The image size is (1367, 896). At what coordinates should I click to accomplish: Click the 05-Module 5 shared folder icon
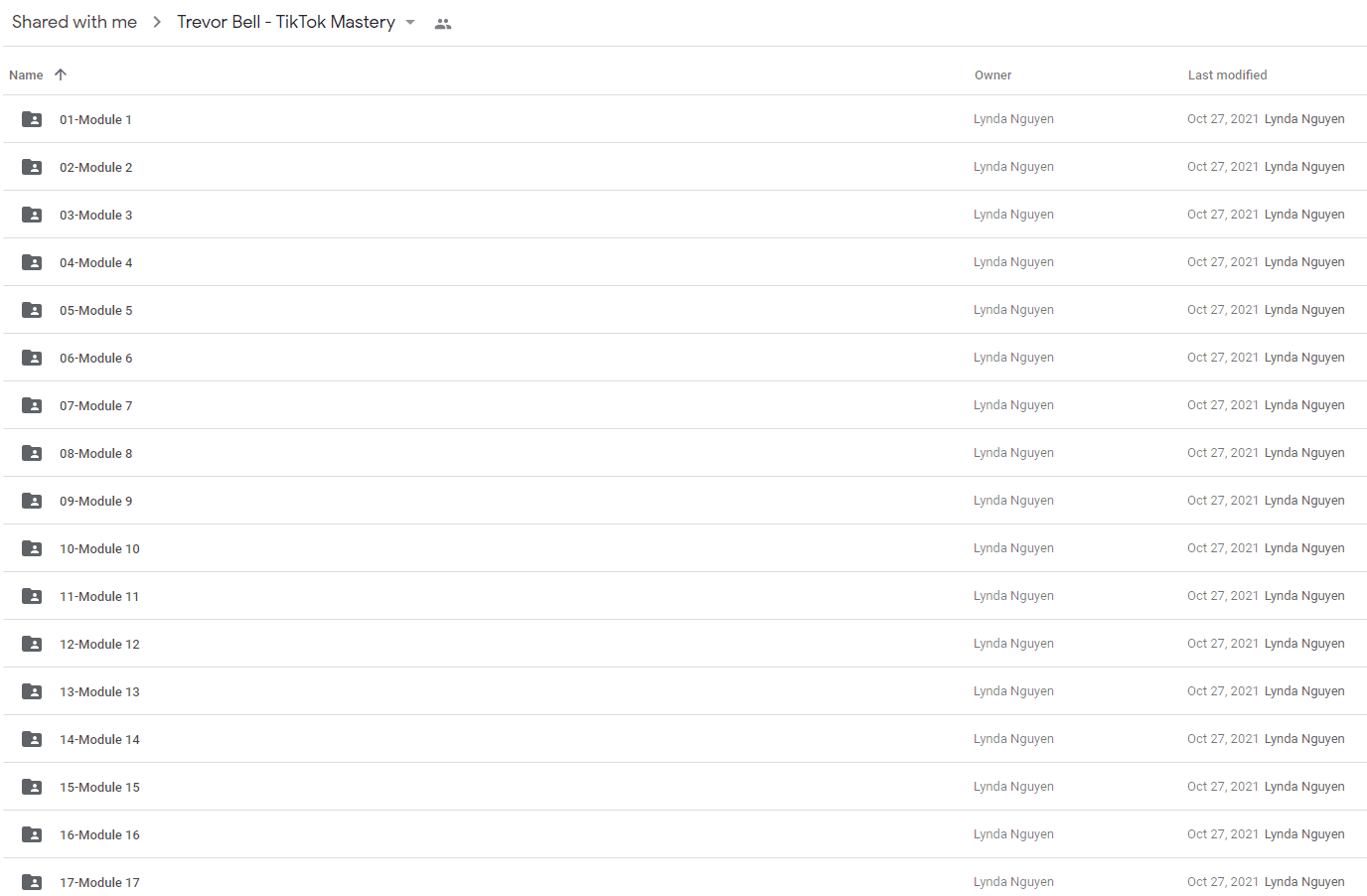32,310
